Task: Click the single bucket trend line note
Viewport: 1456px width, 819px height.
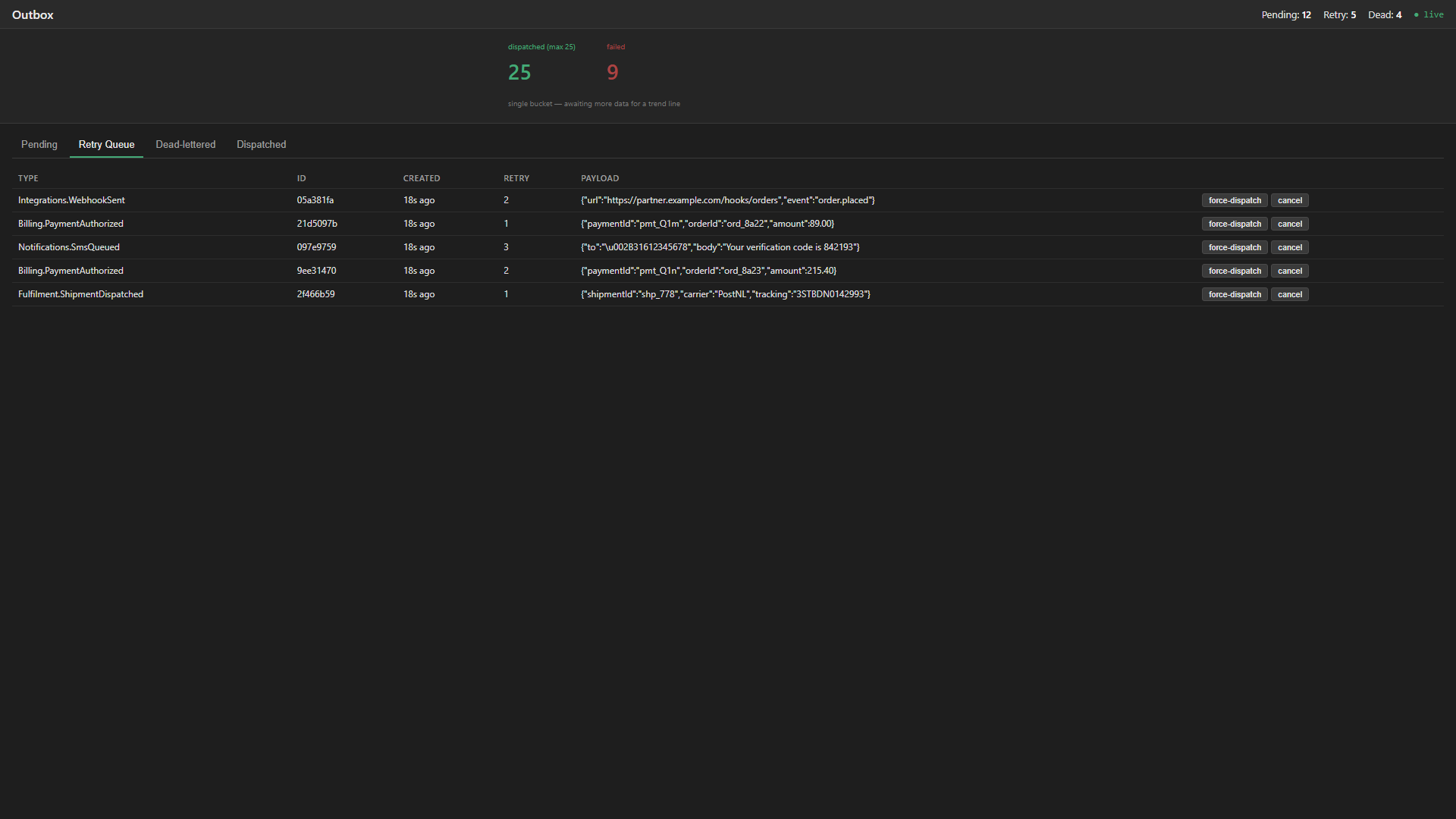Action: 594,104
